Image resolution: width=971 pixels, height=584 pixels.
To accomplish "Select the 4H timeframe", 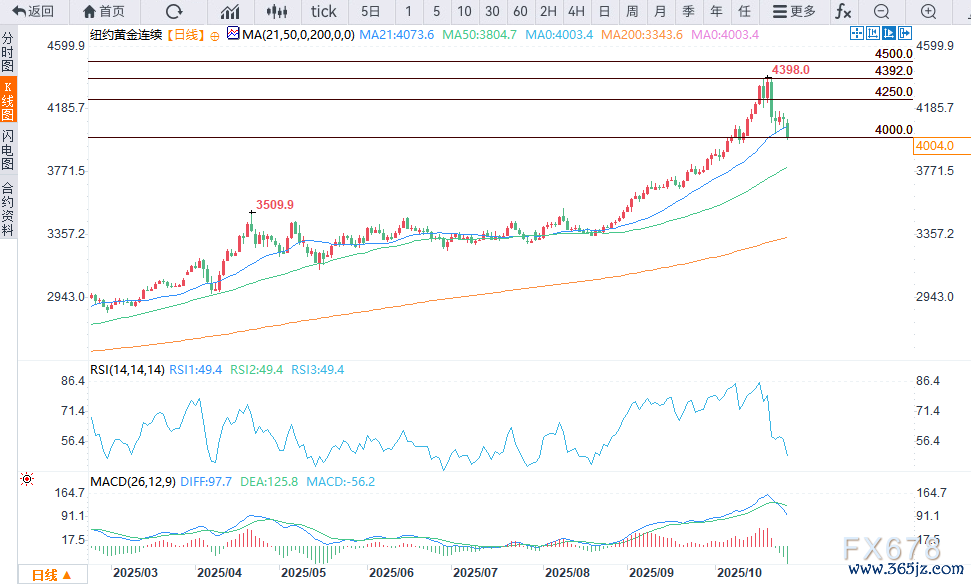I will [x=576, y=11].
